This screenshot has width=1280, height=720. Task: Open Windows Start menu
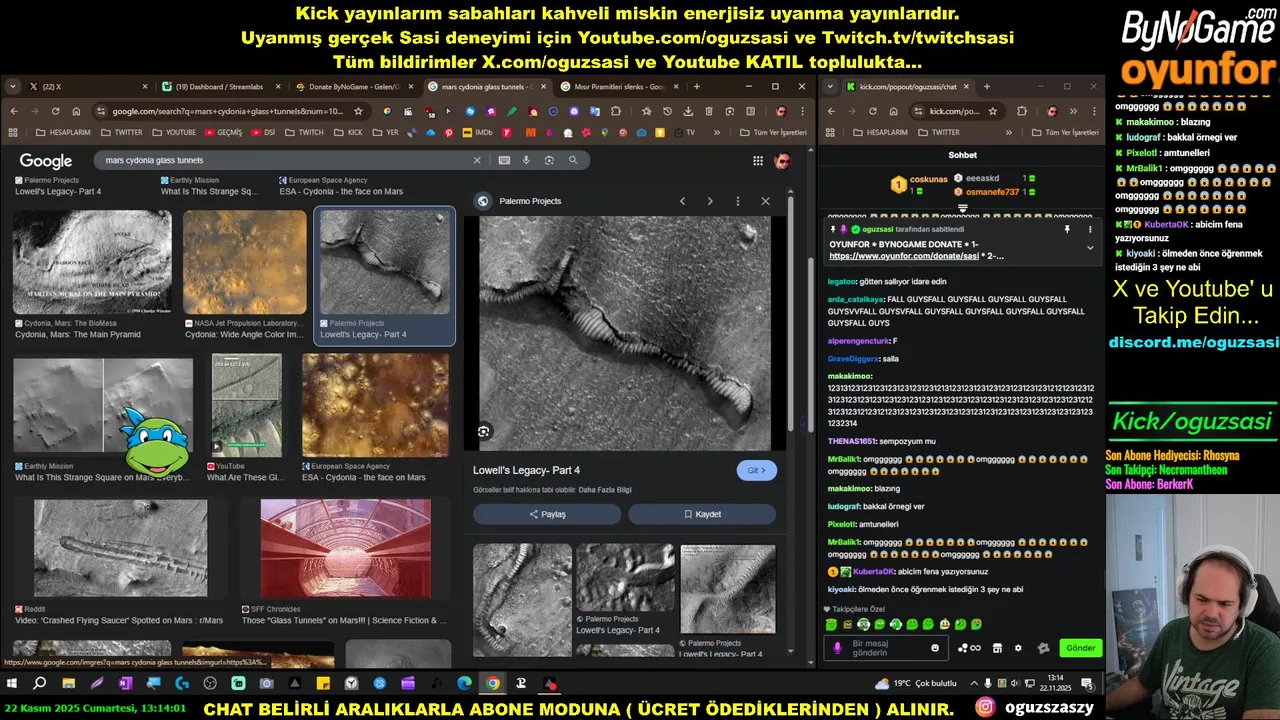(12, 684)
